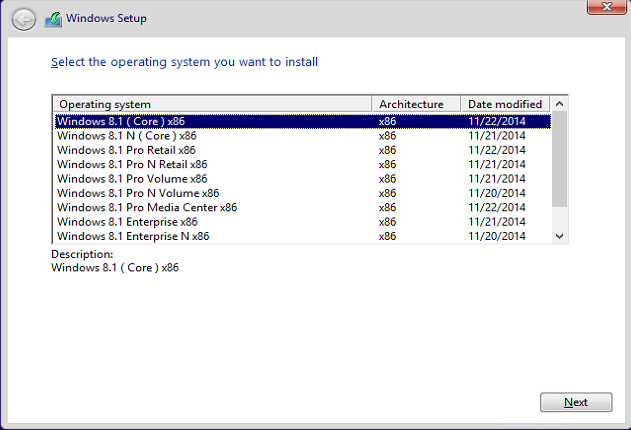The width and height of the screenshot is (631, 430).
Task: Sort by the Date modified column header
Action: pyautogui.click(x=505, y=104)
